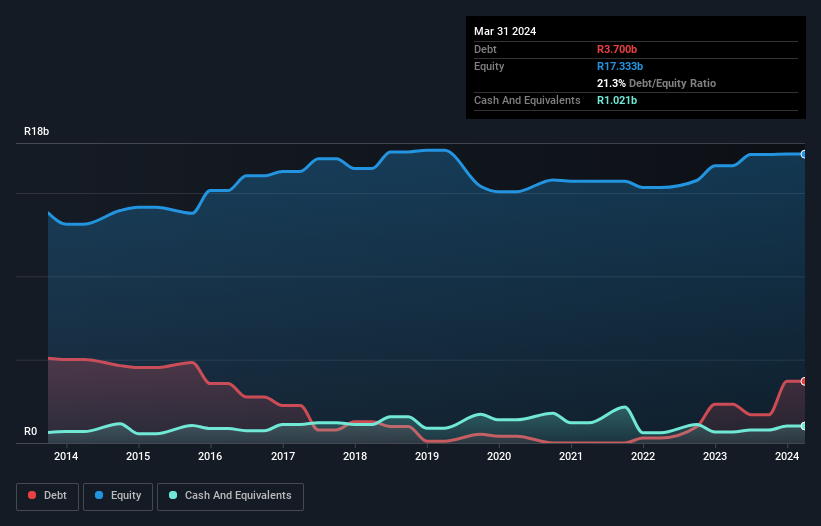Click the Debt label in tooltip
Viewport: 821px width, 526px height.
pyautogui.click(x=485, y=49)
